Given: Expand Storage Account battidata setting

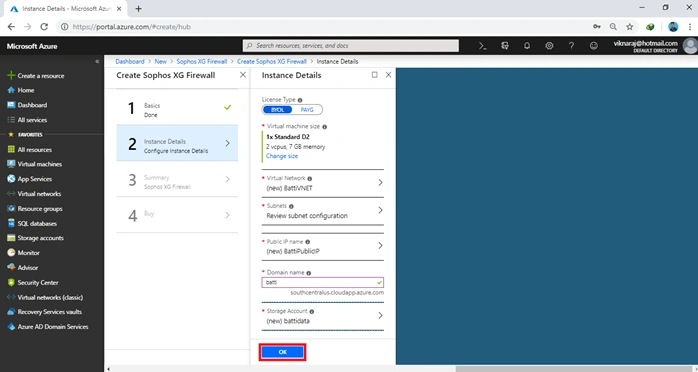Looking at the screenshot, I should [323, 316].
